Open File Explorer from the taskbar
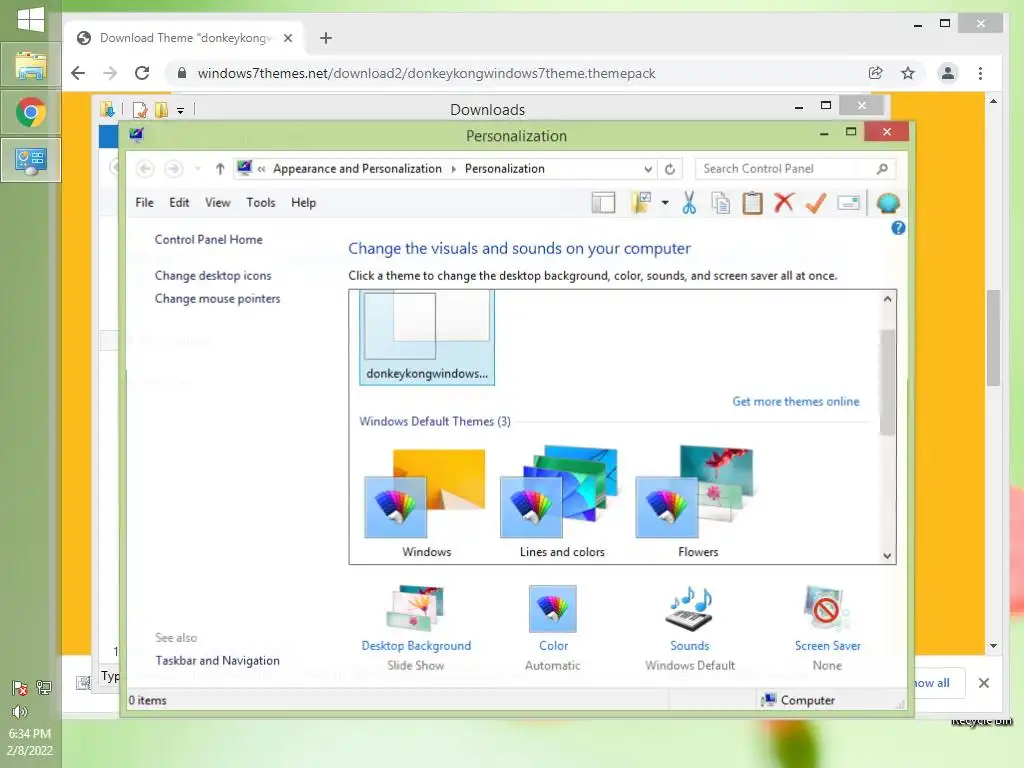 click(x=31, y=65)
